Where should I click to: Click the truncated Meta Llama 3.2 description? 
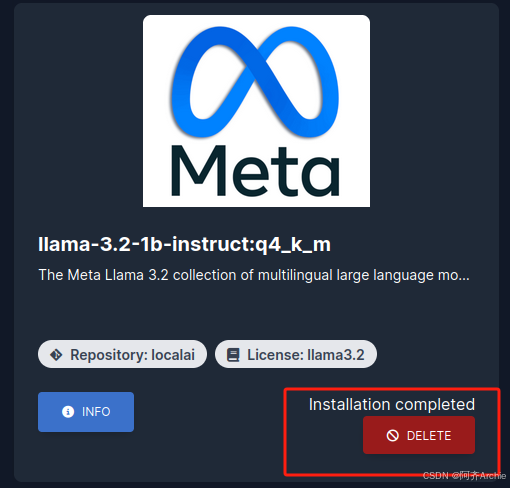[254, 275]
